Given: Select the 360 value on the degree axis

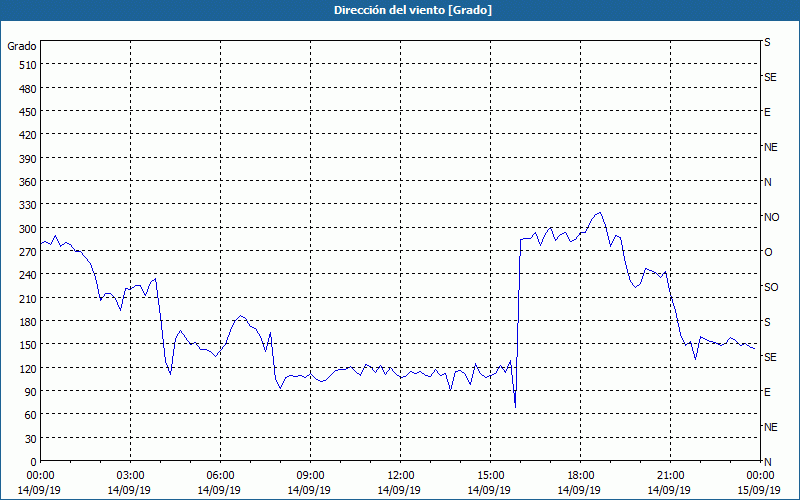Looking at the screenshot, I should click(29, 182).
